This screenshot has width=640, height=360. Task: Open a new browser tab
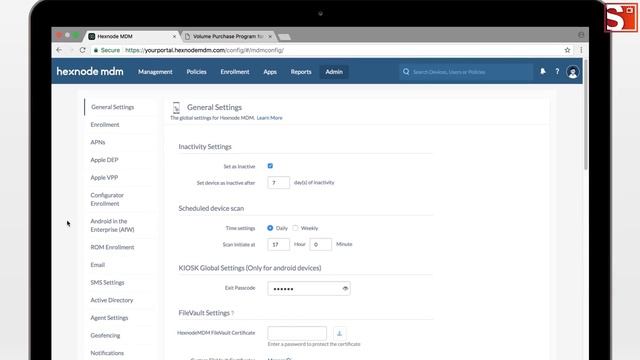pos(284,37)
